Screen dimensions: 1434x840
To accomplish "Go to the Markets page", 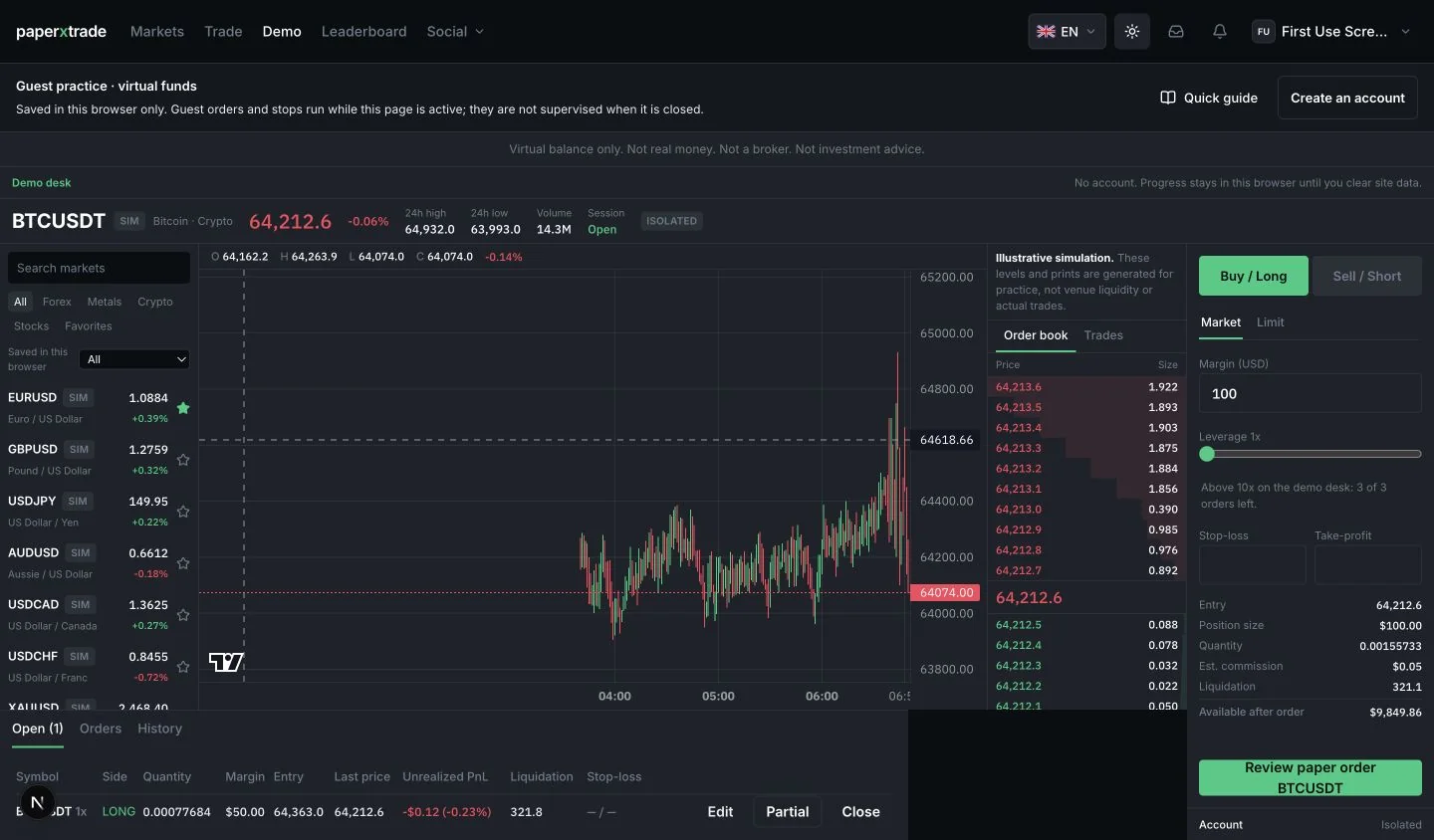I will [x=157, y=32].
